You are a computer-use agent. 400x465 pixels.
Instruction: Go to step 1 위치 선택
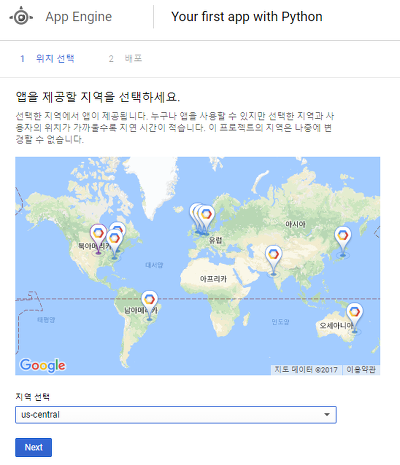pos(47,59)
